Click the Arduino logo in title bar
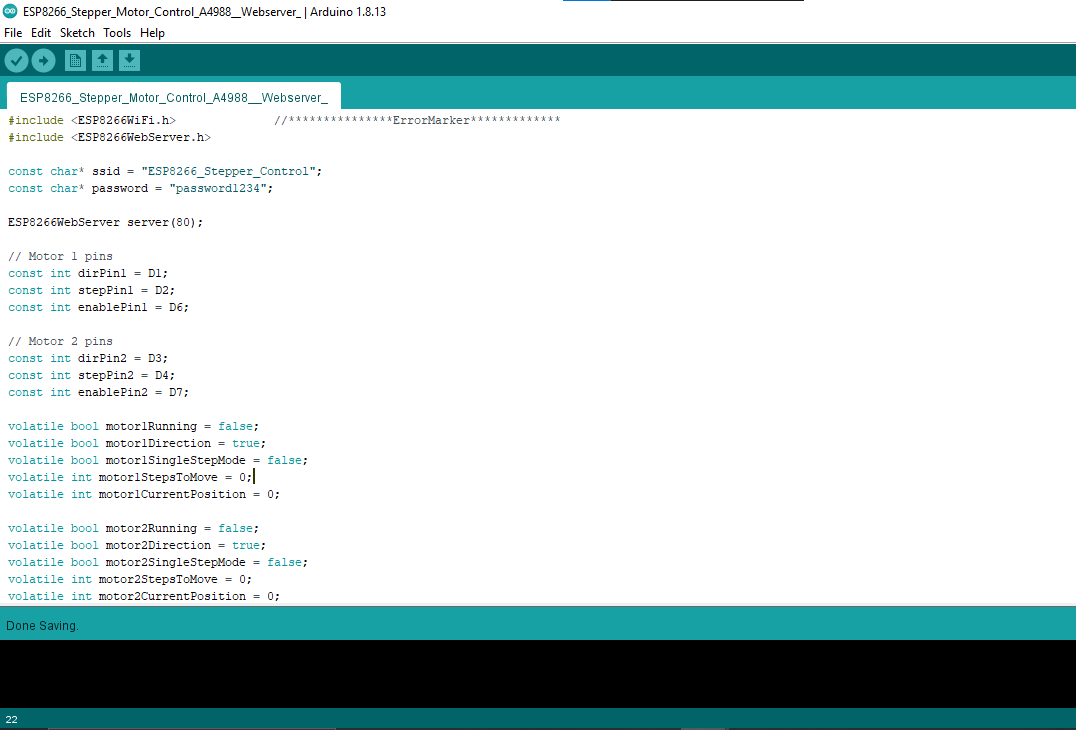 pyautogui.click(x=10, y=11)
